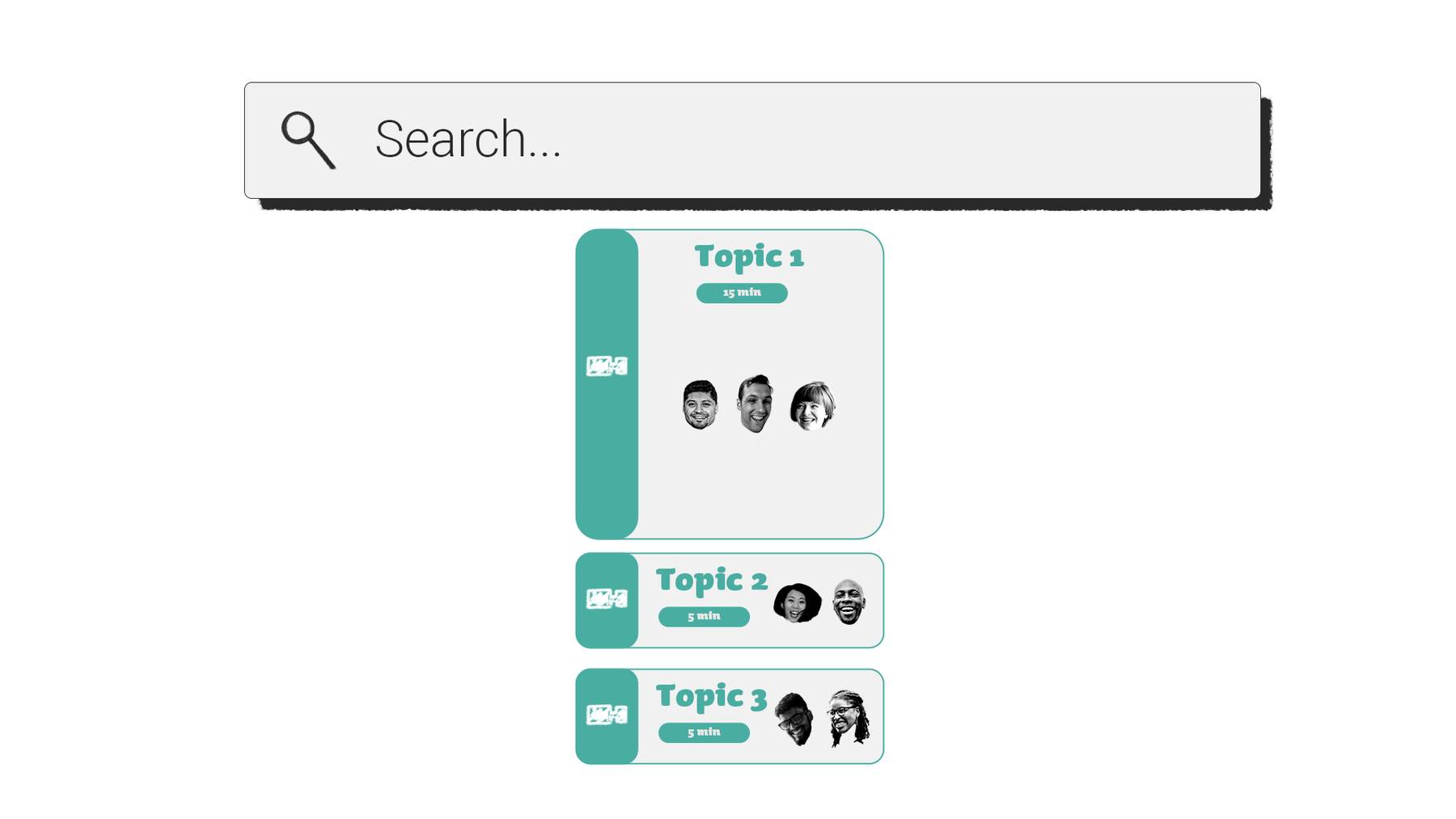Select the bearded man avatar in Topic 1

click(700, 404)
